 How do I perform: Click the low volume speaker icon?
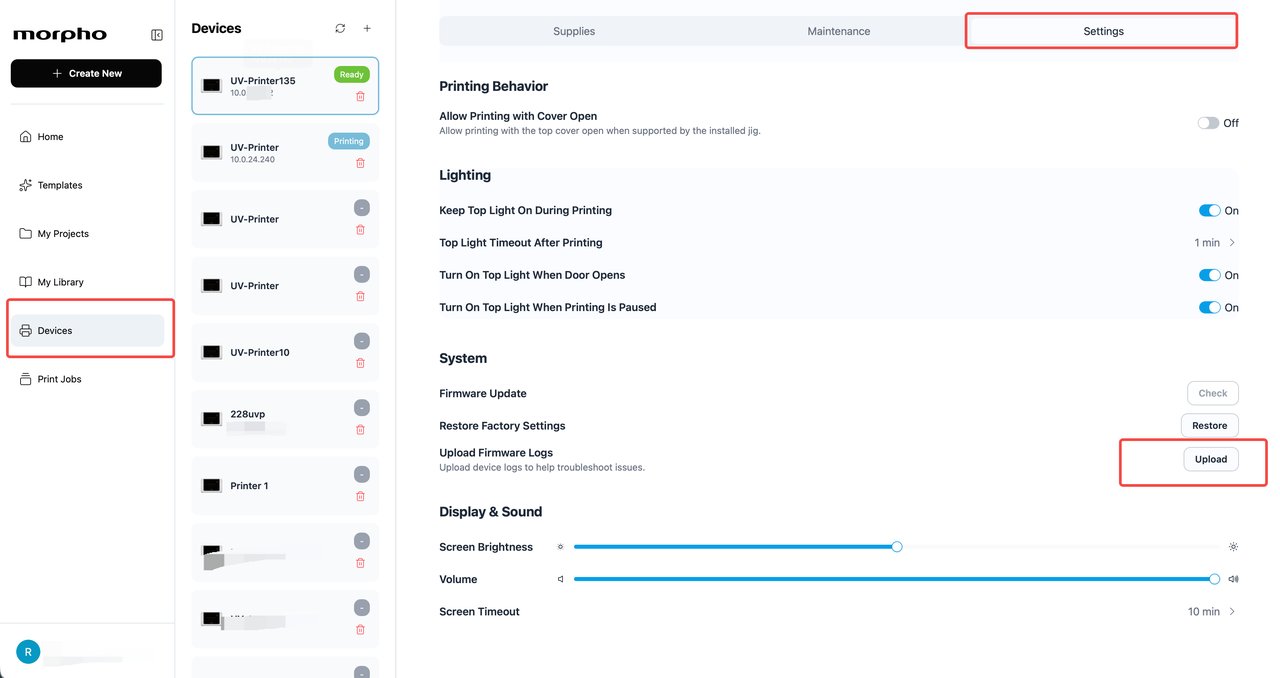point(560,579)
